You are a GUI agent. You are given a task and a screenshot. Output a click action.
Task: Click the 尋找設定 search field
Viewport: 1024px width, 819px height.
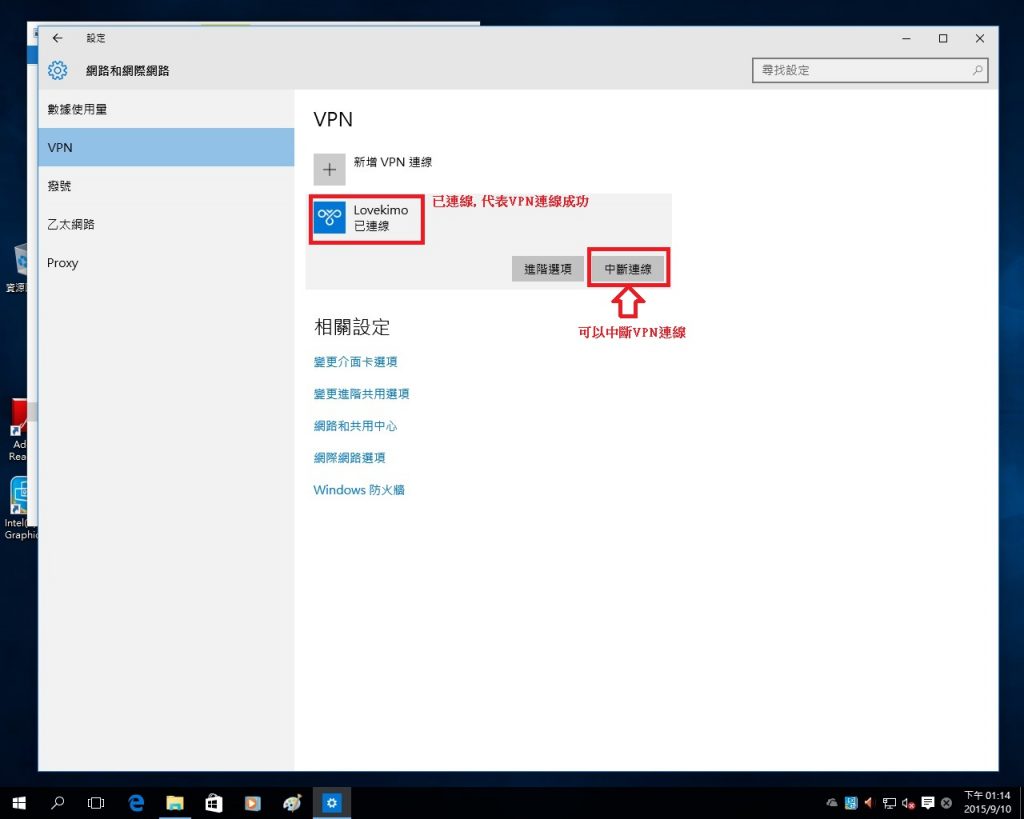[x=868, y=70]
